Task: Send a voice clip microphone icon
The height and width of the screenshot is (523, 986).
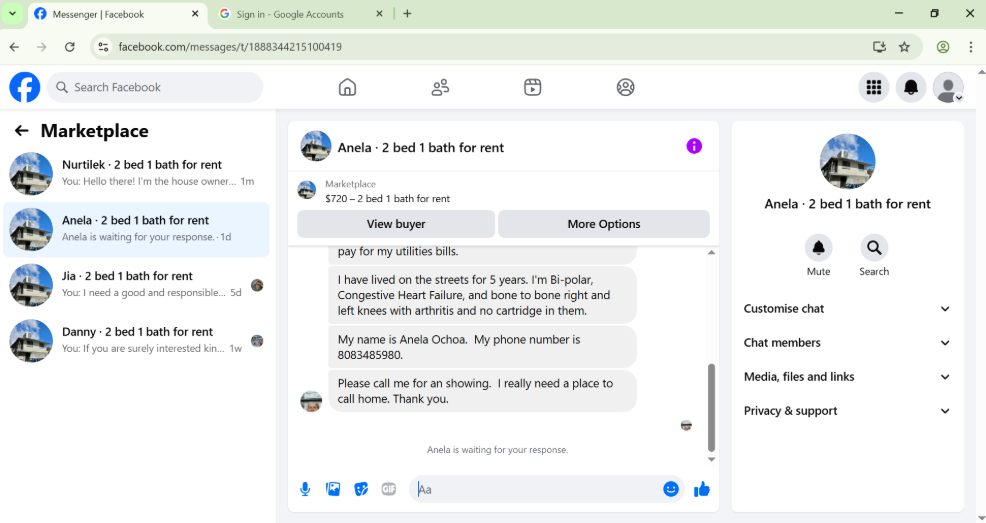Action: (305, 489)
